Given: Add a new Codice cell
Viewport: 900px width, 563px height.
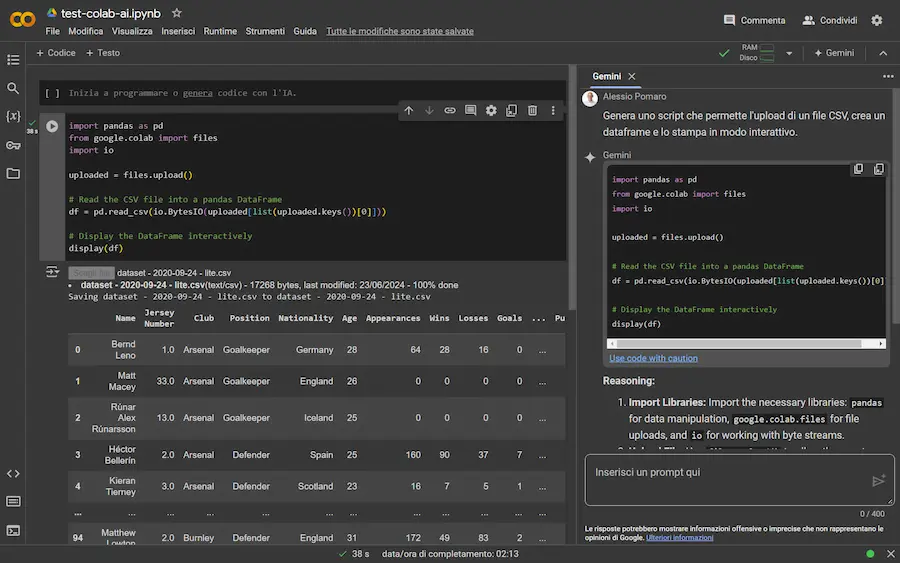Looking at the screenshot, I should click(x=56, y=53).
